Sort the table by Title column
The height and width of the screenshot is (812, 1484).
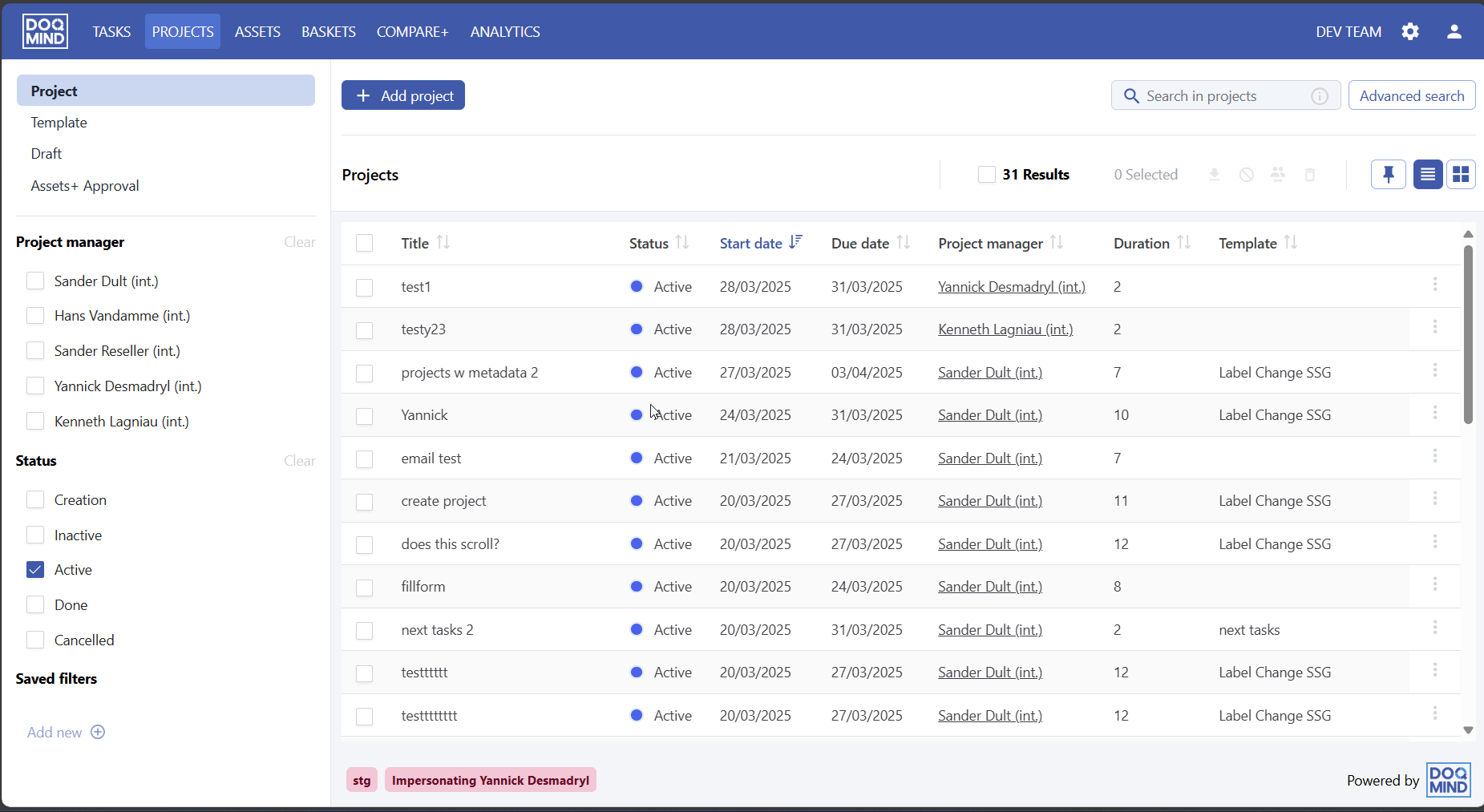click(443, 242)
